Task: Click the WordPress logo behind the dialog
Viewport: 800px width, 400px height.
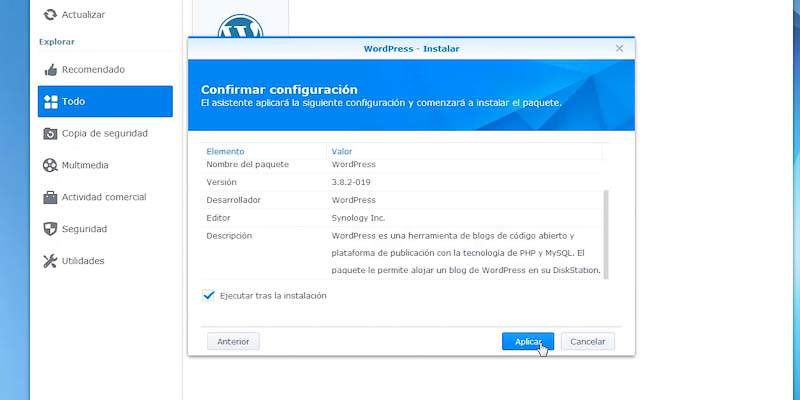Action: click(x=240, y=26)
